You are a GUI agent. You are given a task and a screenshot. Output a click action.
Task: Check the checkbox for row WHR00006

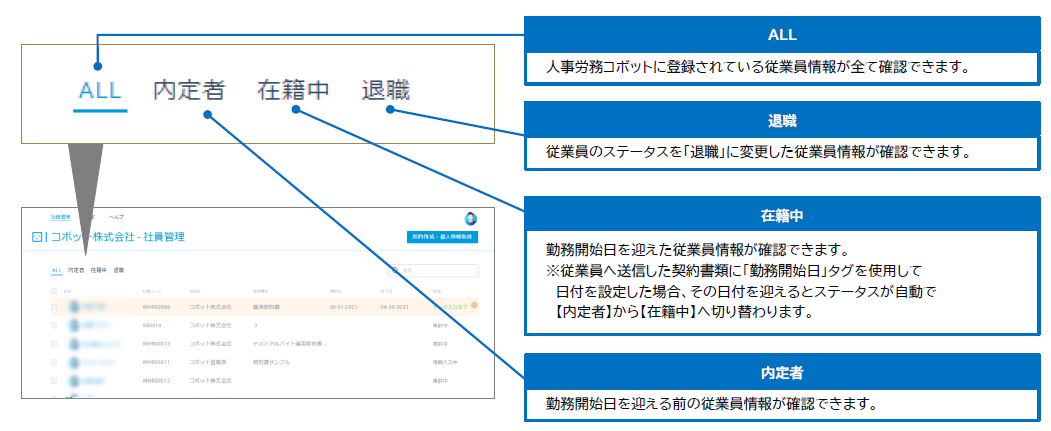click(54, 307)
